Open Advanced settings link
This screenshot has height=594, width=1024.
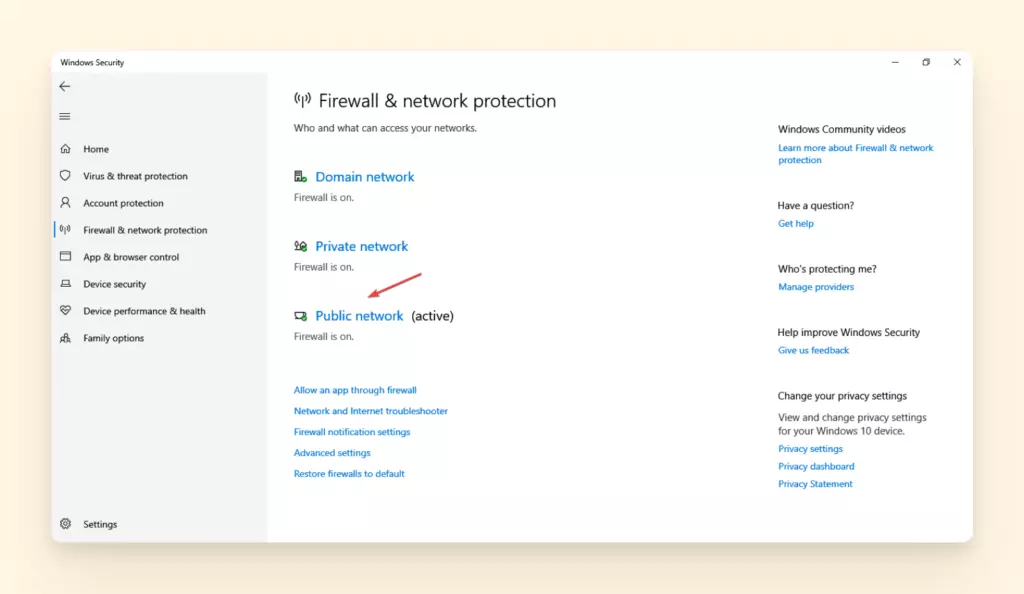coord(332,452)
